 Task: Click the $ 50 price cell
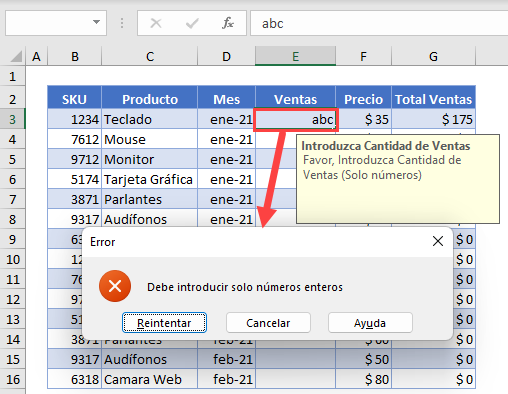tap(363, 359)
